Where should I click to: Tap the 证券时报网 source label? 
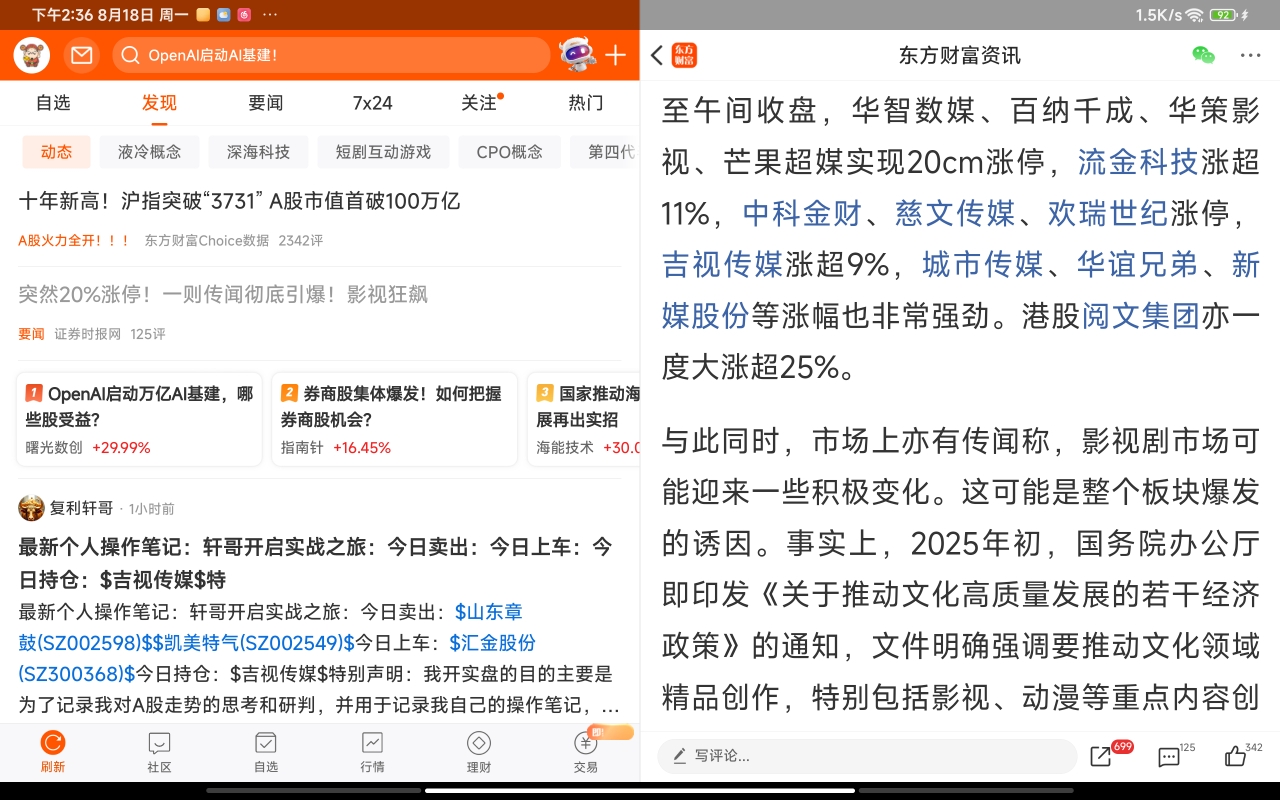pos(87,334)
